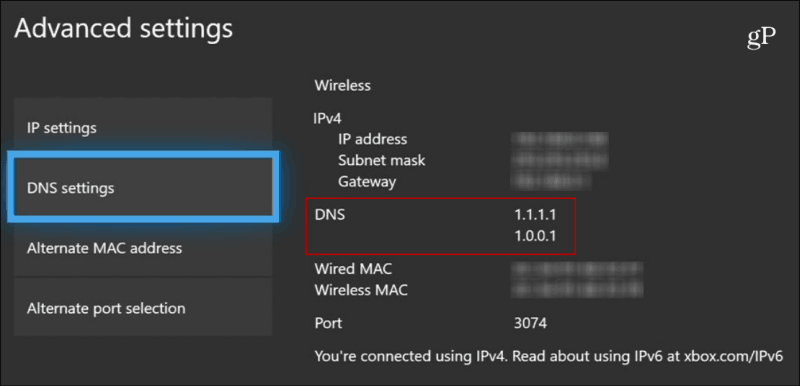Click the Advanced settings heading

pyautogui.click(x=123, y=29)
